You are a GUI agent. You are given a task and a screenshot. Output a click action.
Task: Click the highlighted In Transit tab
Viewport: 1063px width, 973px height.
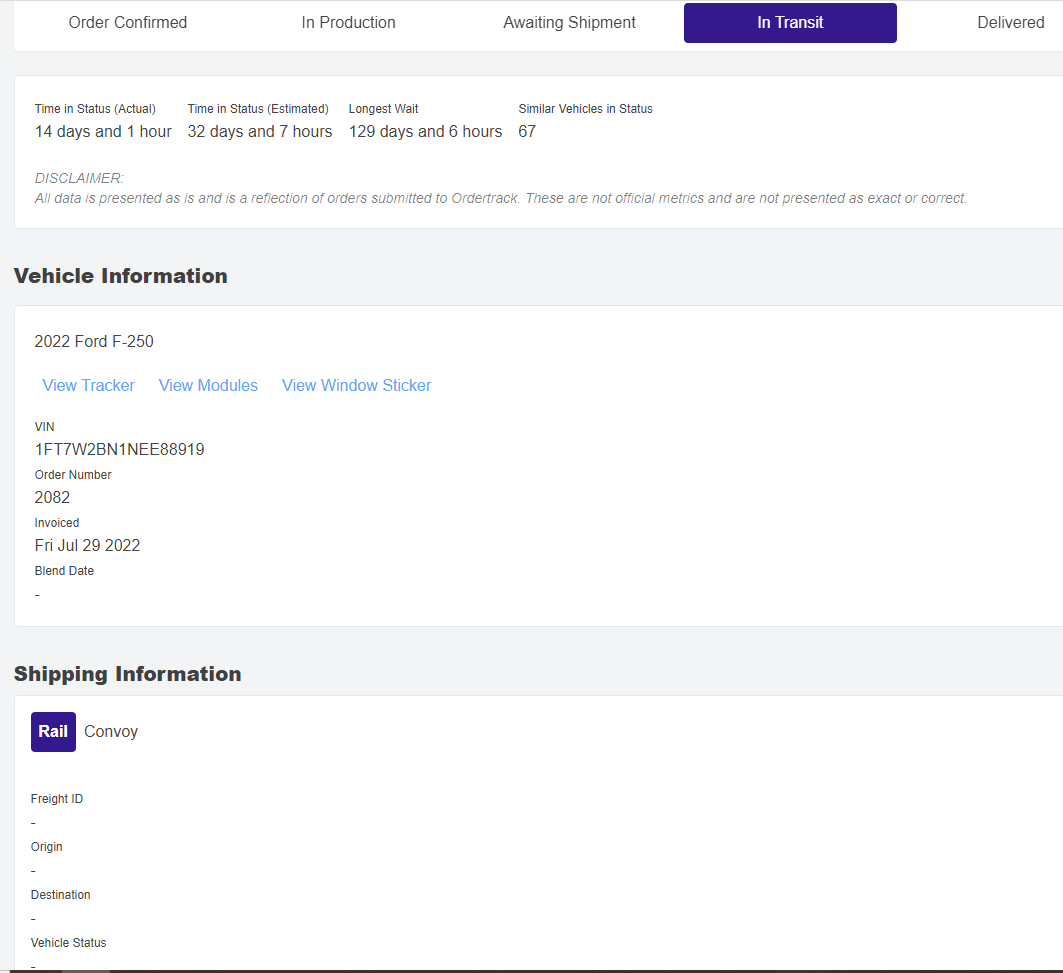[790, 23]
